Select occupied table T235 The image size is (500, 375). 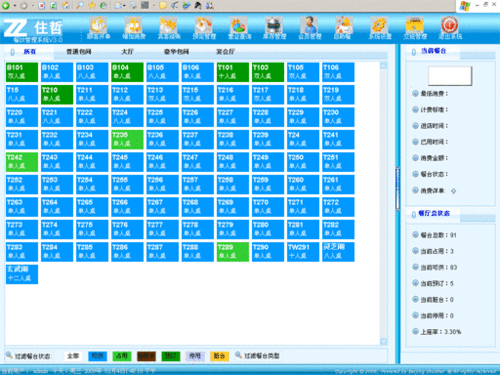pos(127,140)
